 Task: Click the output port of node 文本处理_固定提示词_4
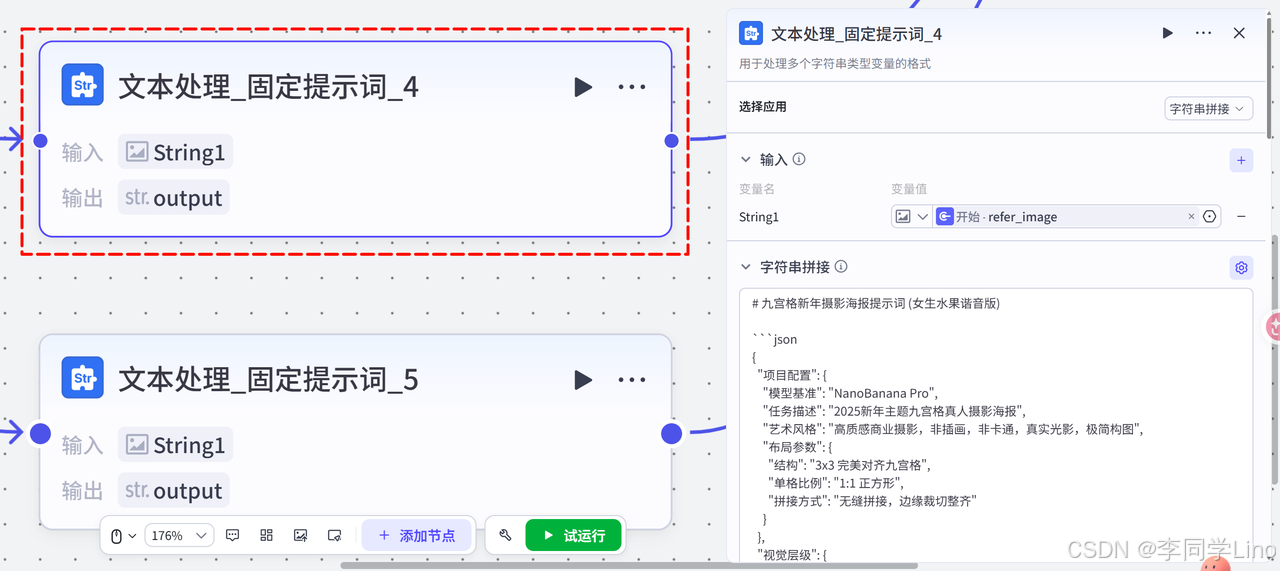pyautogui.click(x=672, y=140)
